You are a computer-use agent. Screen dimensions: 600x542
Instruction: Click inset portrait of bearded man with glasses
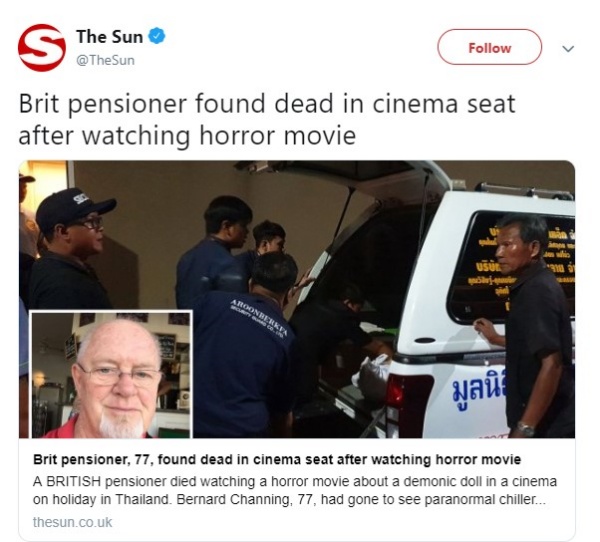tap(111, 374)
